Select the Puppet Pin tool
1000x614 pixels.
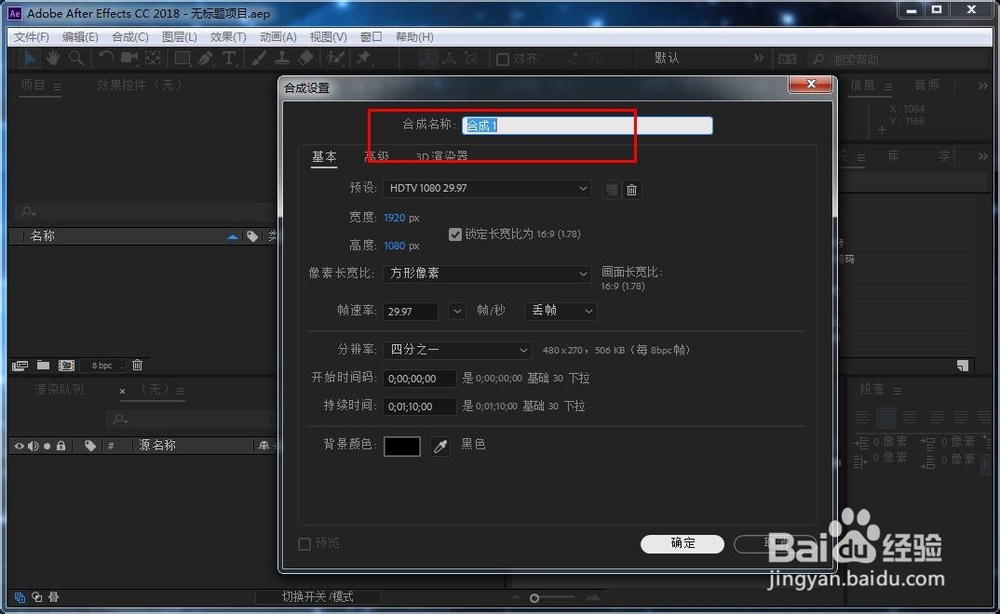tap(364, 59)
